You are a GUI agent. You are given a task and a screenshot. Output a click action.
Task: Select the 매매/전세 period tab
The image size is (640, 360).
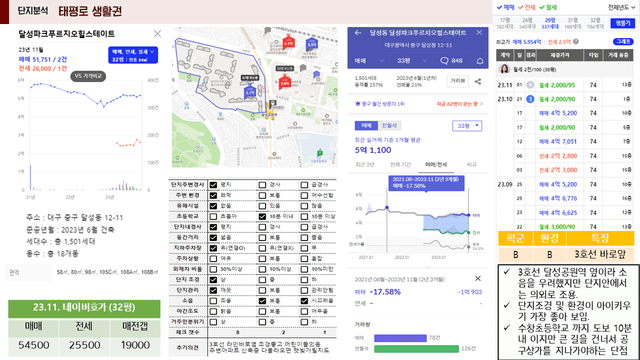(436, 164)
